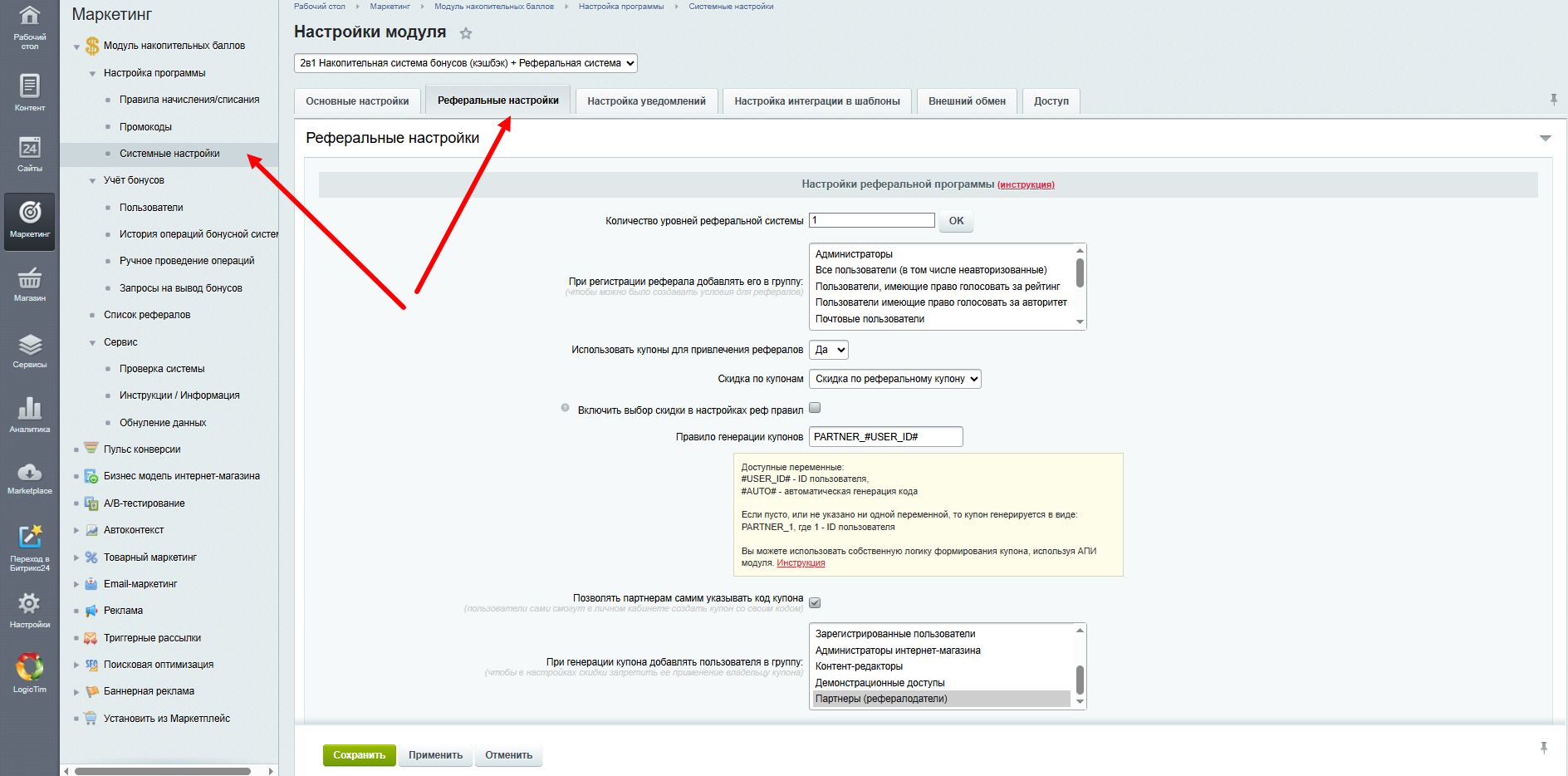Collapse the Учёт бонусов tree node
The image size is (1568, 776).
pyautogui.click(x=93, y=180)
